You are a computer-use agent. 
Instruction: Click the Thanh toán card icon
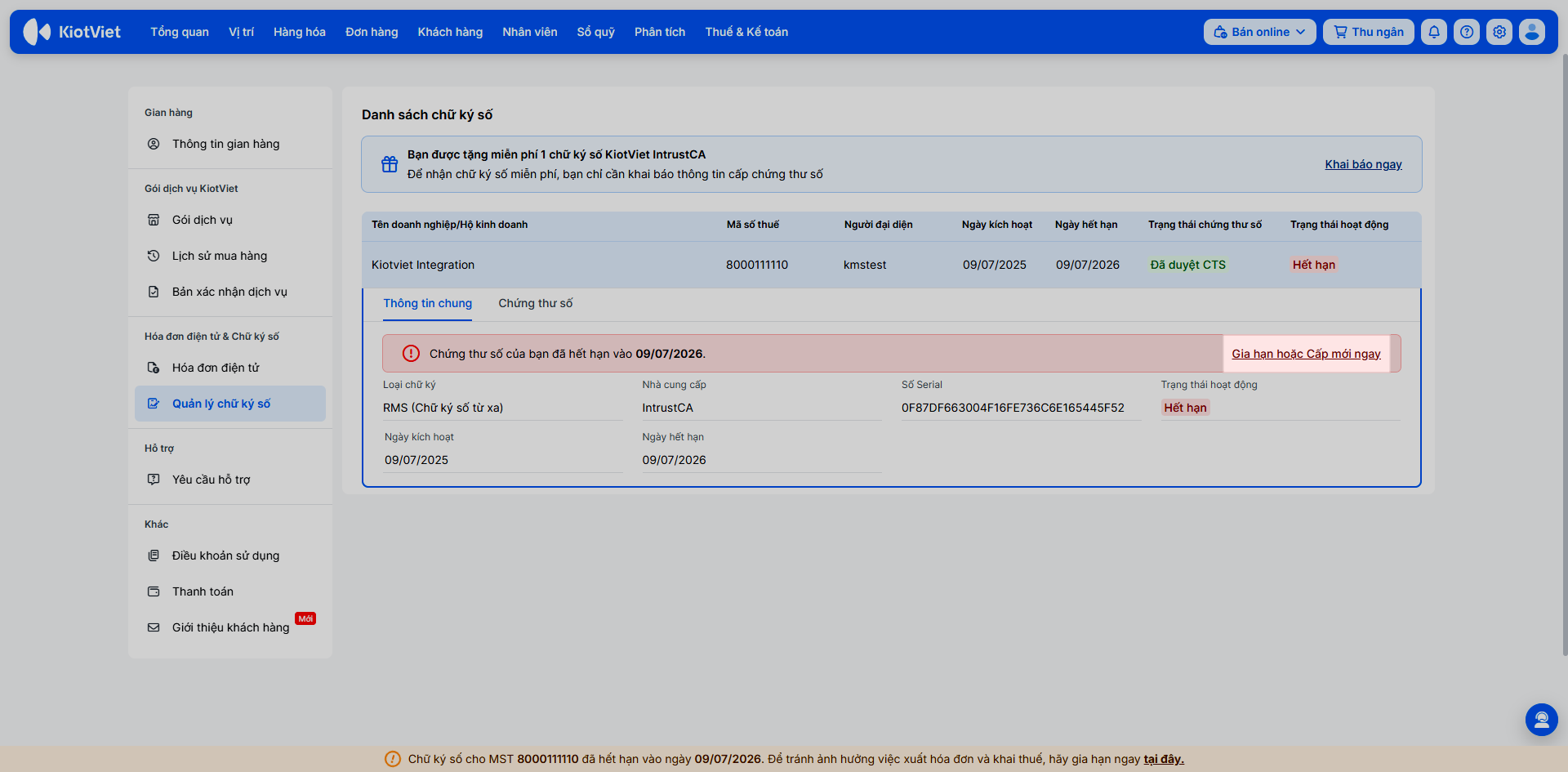[154, 591]
